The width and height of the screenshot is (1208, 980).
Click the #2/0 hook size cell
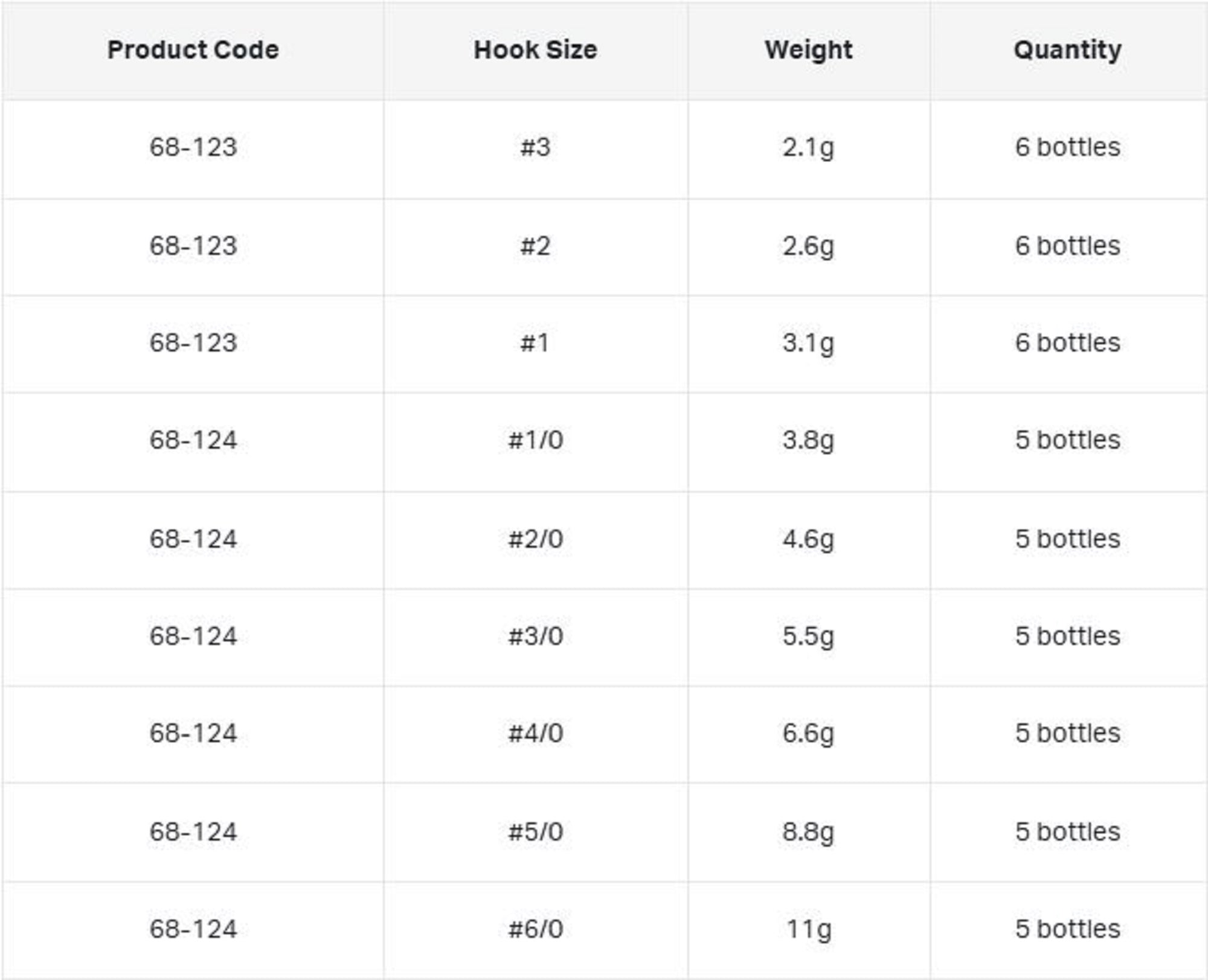(535, 539)
